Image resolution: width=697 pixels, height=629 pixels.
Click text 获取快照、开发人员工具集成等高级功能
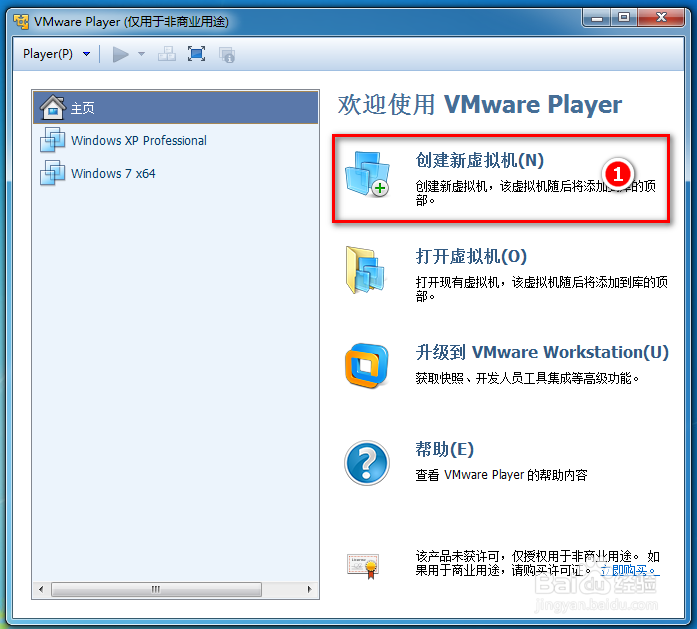coord(527,378)
